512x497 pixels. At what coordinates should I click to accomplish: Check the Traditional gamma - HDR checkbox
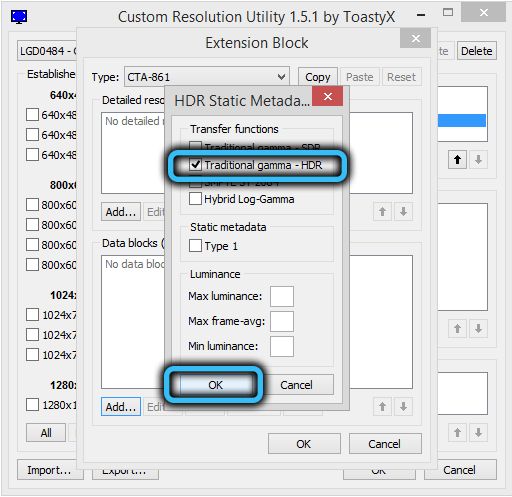(195, 165)
